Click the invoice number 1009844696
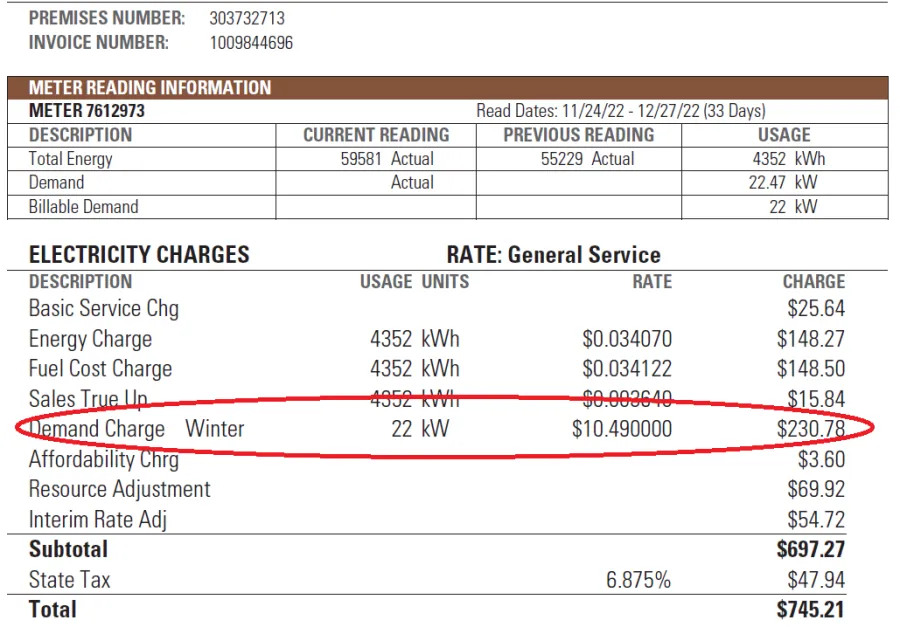Image resolution: width=900 pixels, height=627 pixels. pos(251,42)
